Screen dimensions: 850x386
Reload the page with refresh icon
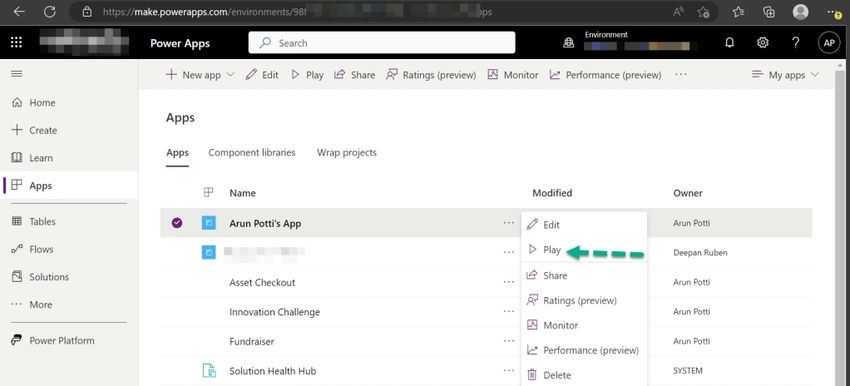point(50,11)
